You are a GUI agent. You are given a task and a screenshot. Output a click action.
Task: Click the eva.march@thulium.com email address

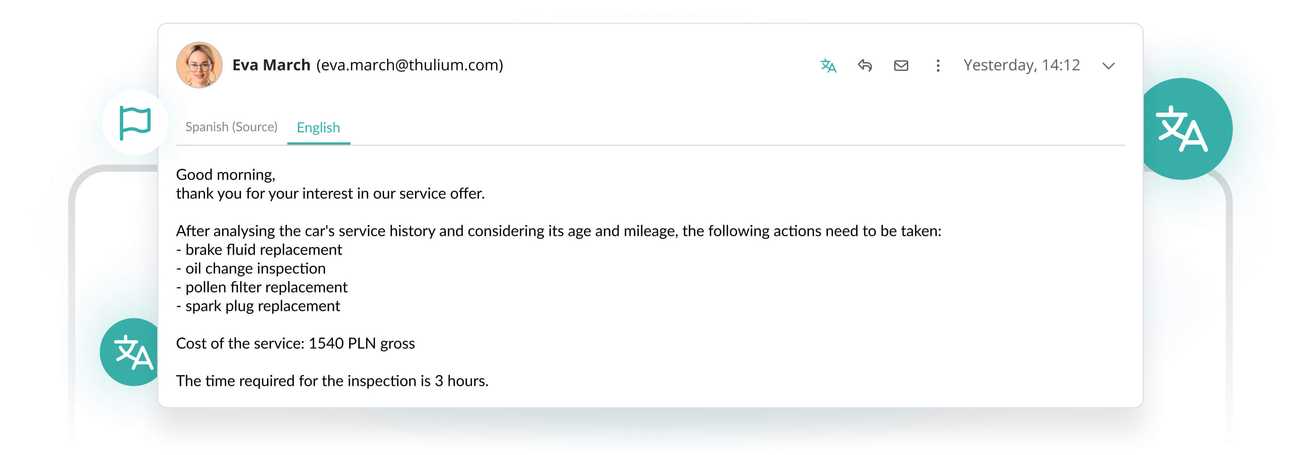(x=409, y=65)
